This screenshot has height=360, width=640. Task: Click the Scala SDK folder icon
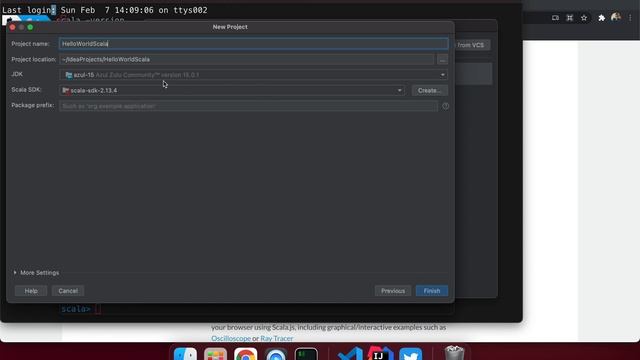66,90
